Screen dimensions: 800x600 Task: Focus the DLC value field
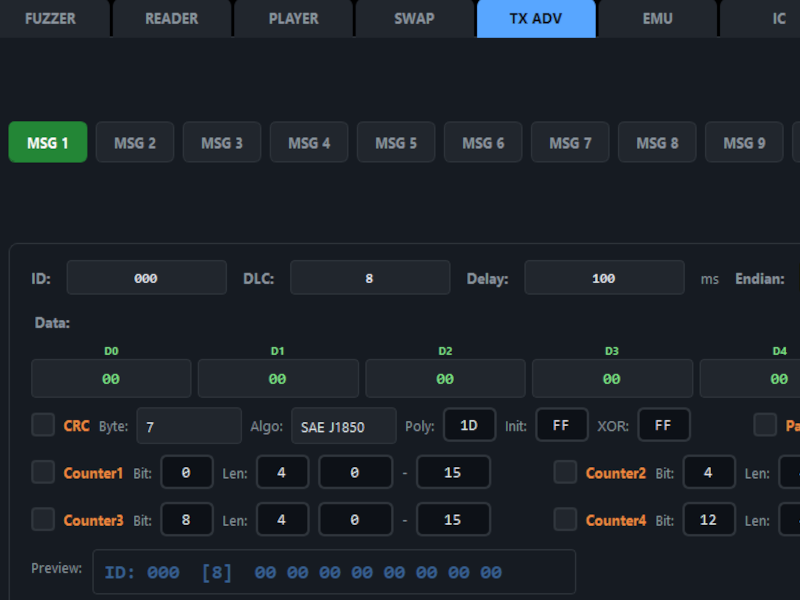click(x=369, y=278)
